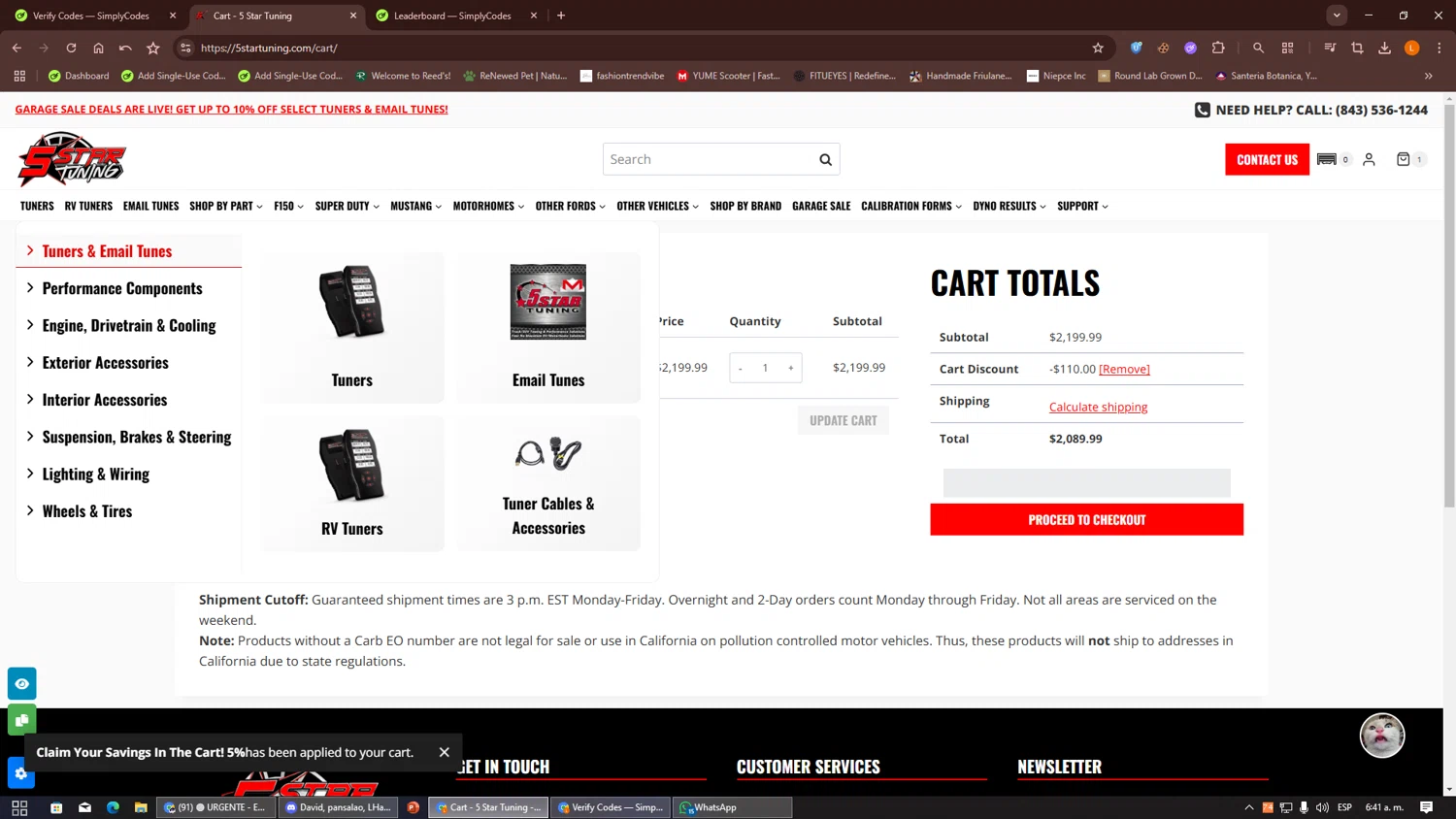
Task: Open Email Tunes category thumbnail
Action: (x=548, y=328)
